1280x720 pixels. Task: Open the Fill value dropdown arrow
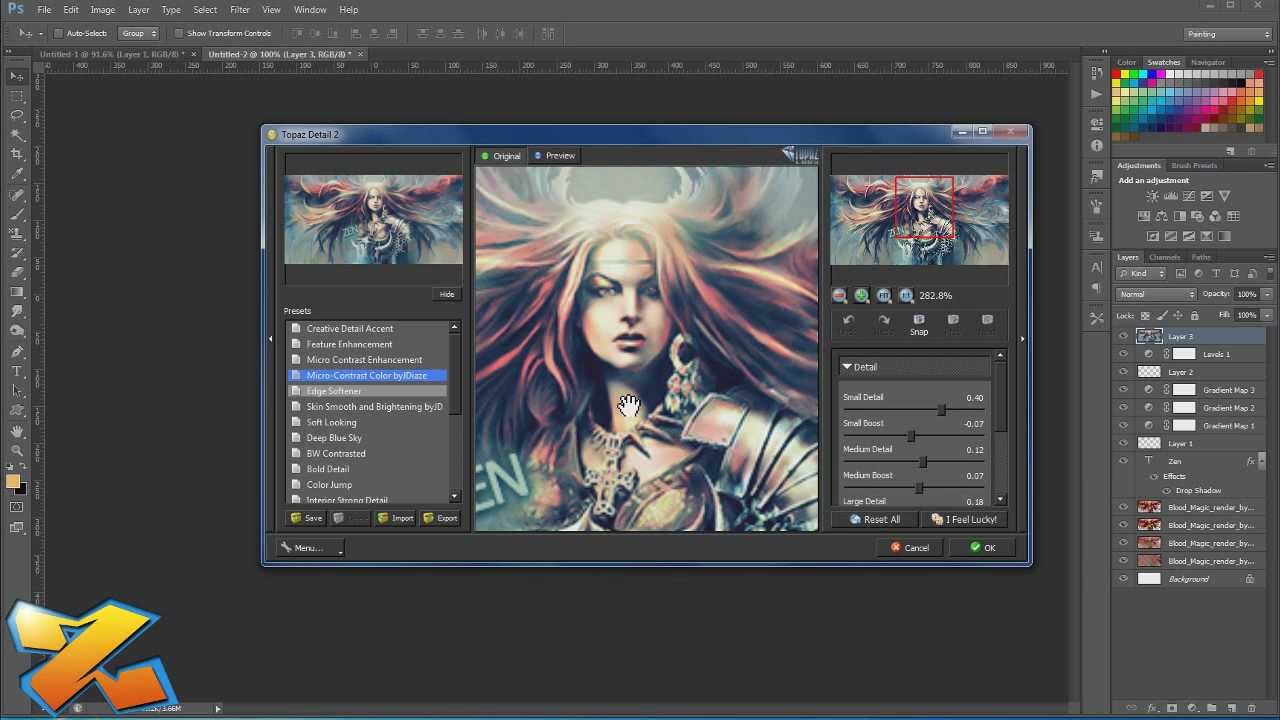pos(1267,315)
